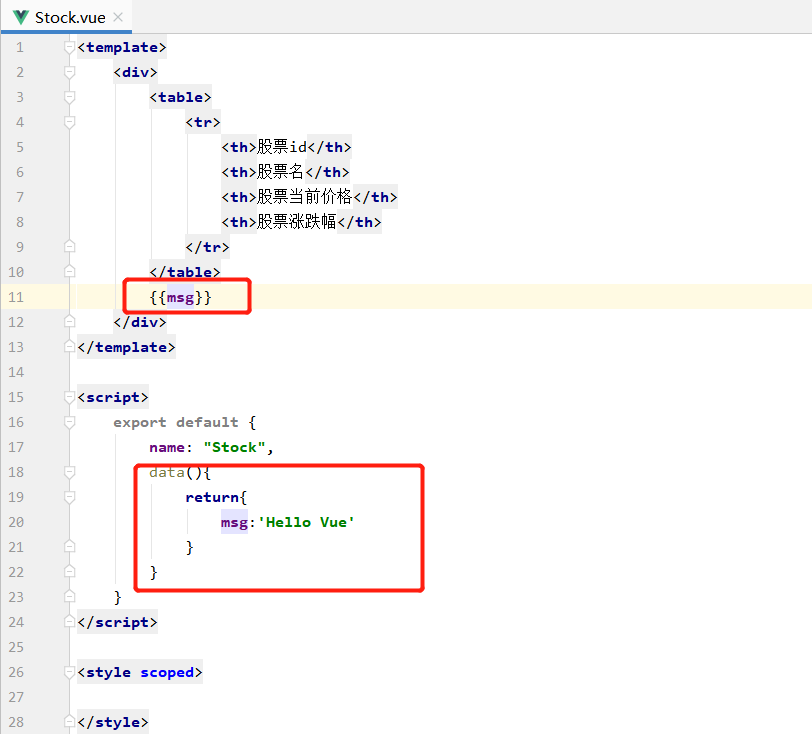The width and height of the screenshot is (812, 734).
Task: Select the Stock.vue editor tab
Action: [x=66, y=17]
